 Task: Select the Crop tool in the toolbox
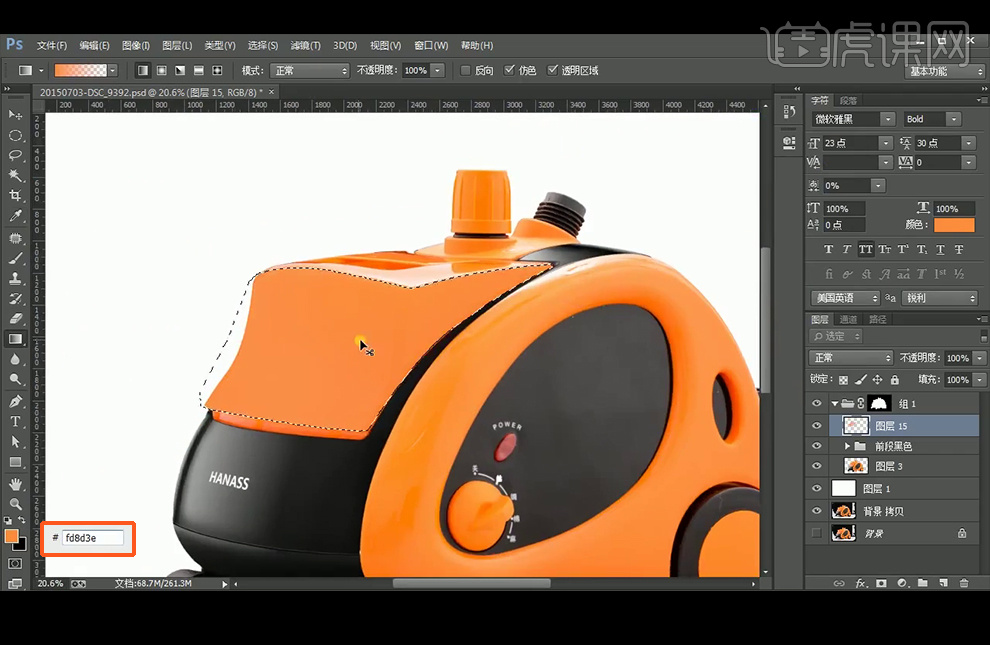coord(15,196)
